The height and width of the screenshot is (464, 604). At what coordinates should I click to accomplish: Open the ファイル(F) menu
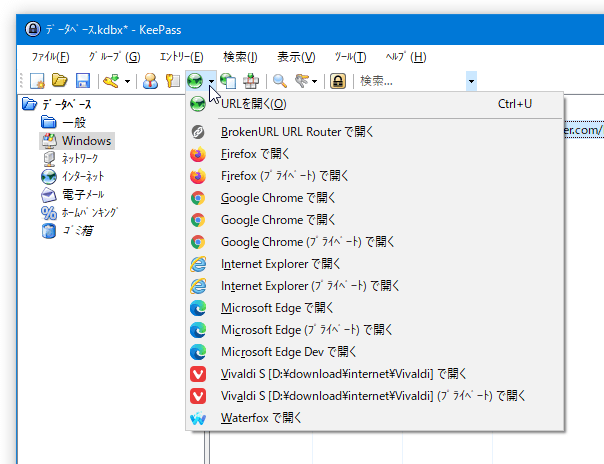point(50,57)
